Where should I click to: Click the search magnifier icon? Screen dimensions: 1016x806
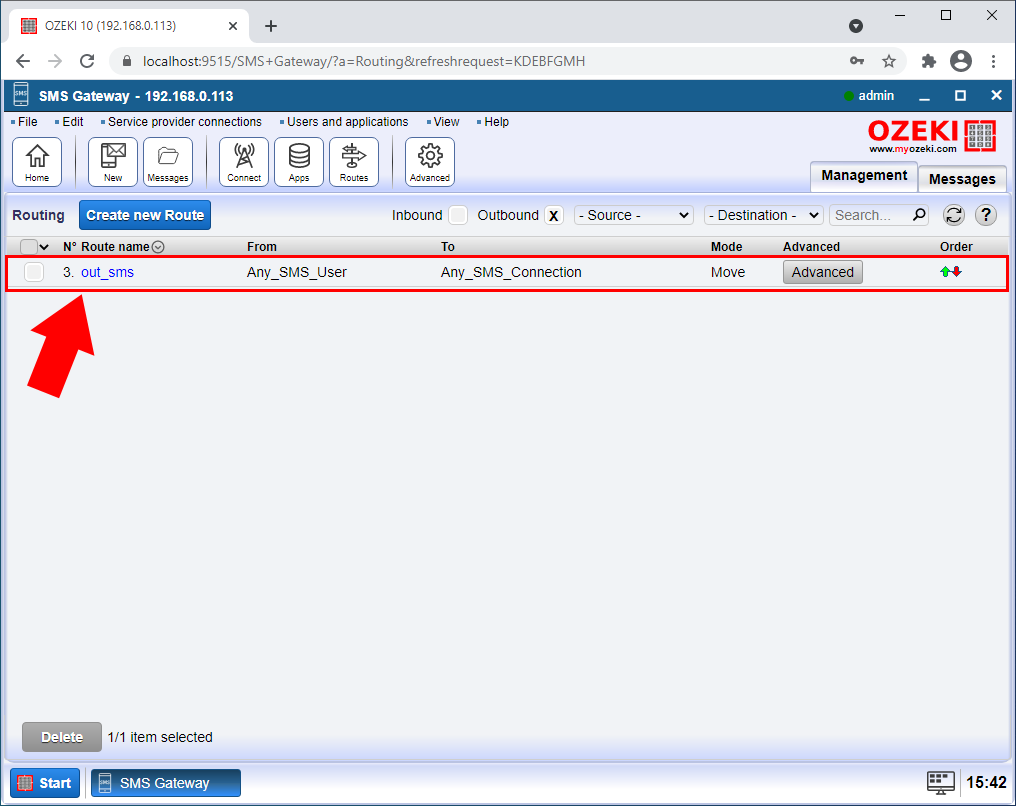pyautogui.click(x=919, y=214)
